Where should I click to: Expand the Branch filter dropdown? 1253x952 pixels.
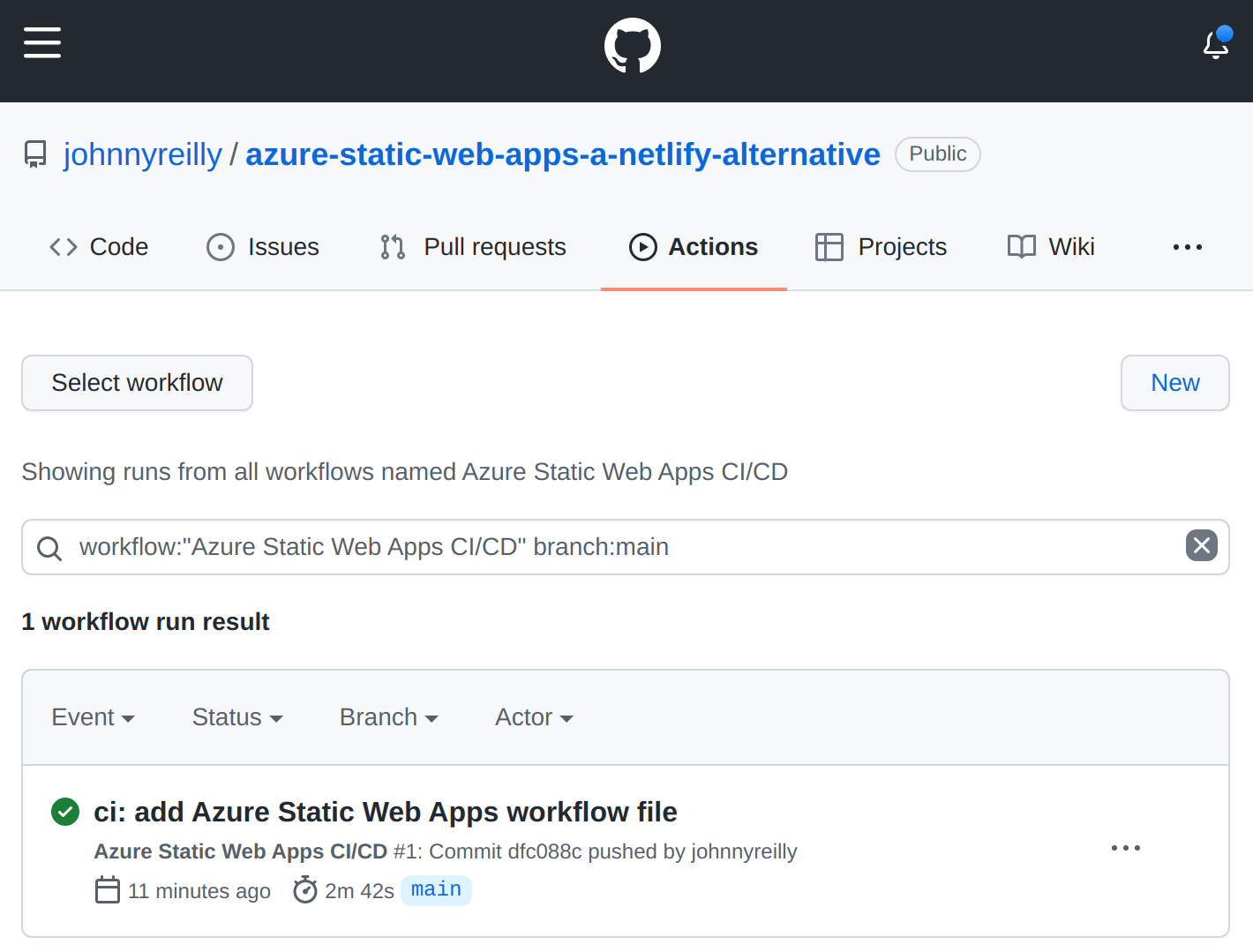pyautogui.click(x=389, y=717)
